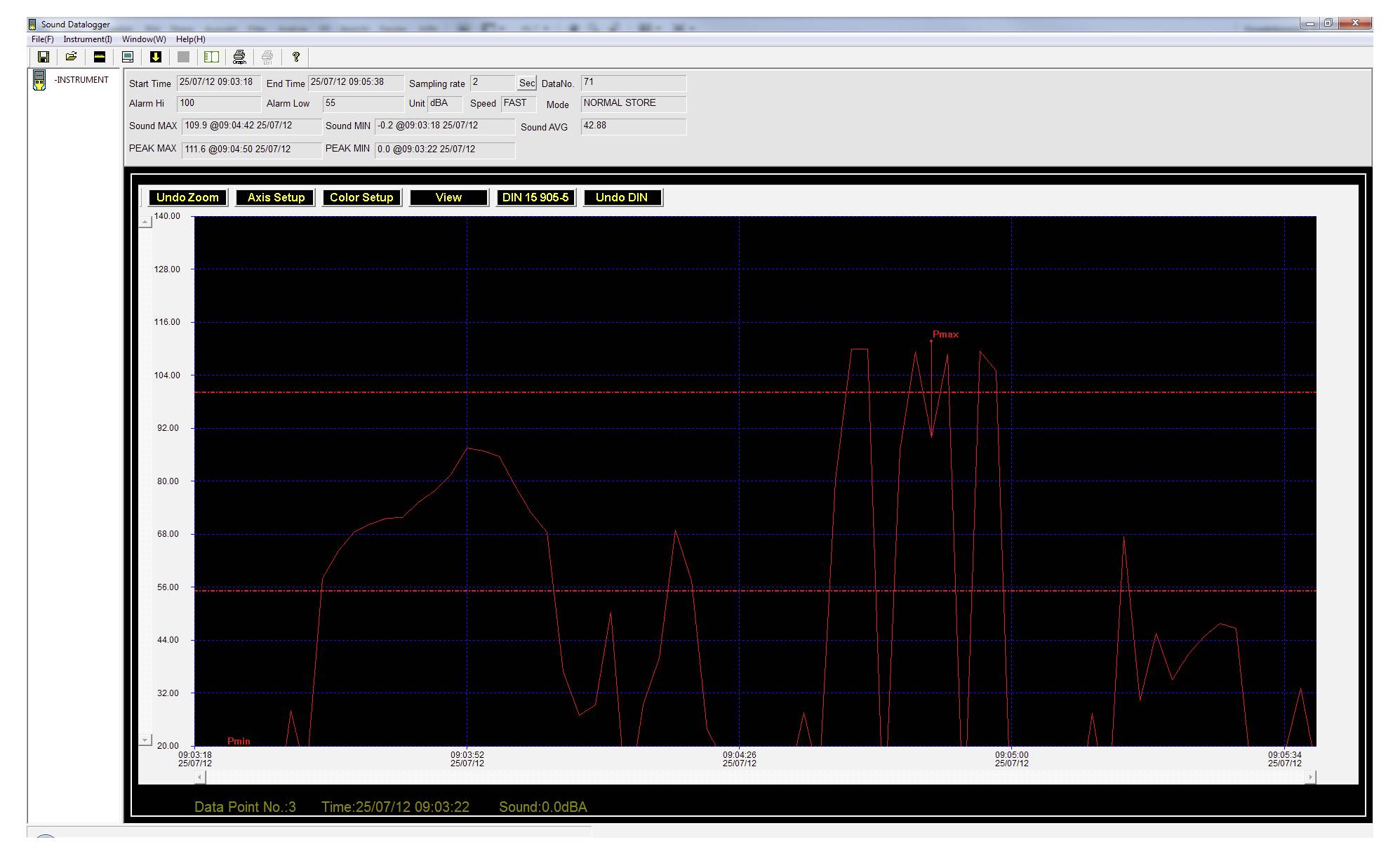
Task: Open the Window(W) menu
Action: click(144, 39)
